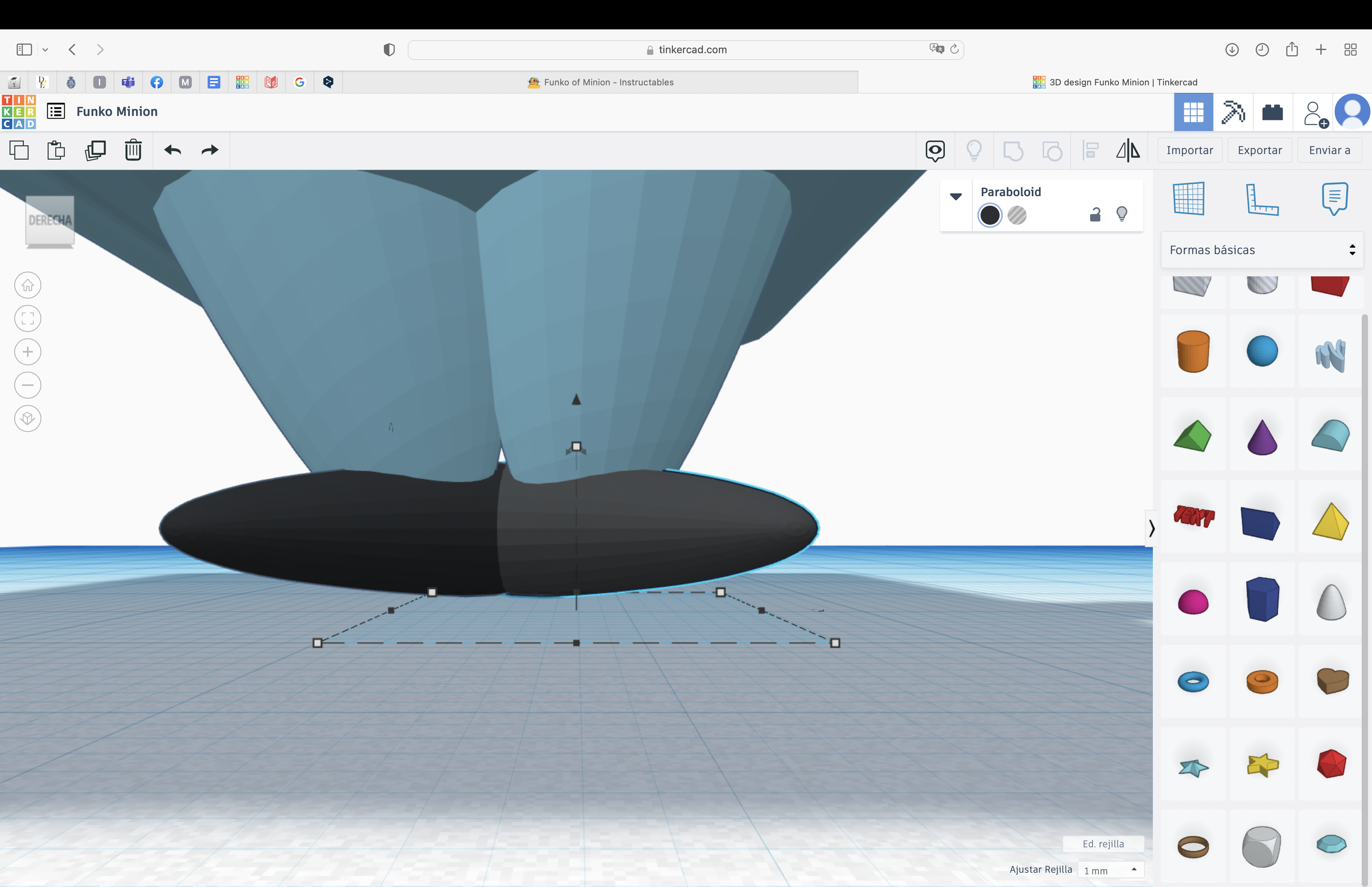Screen dimensions: 1372x887
Task: Click the Align tool icon
Action: pyautogui.click(x=1091, y=151)
